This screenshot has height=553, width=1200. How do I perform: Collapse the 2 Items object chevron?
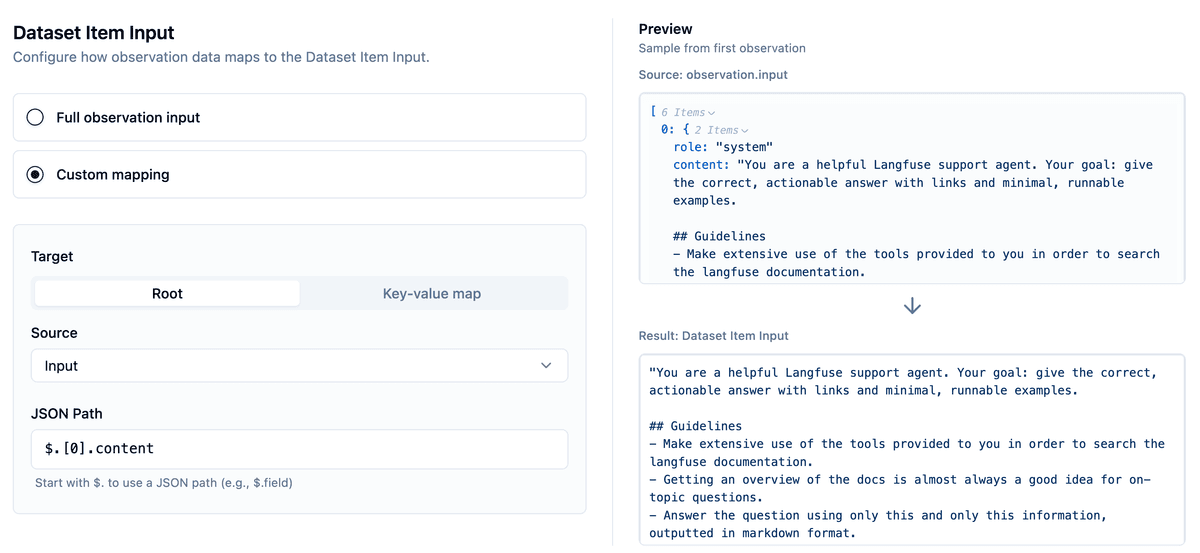click(x=744, y=131)
